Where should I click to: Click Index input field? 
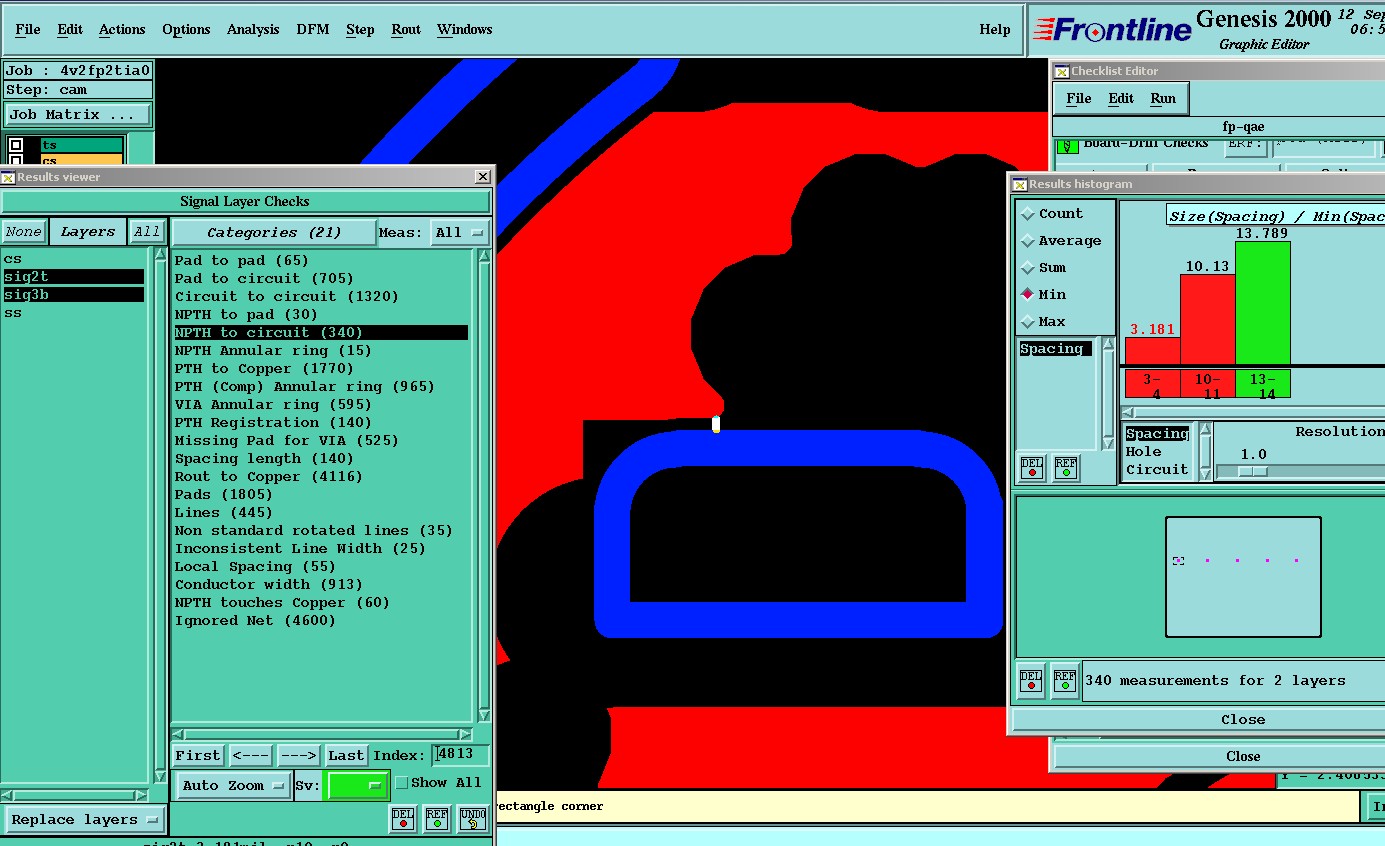click(x=461, y=755)
